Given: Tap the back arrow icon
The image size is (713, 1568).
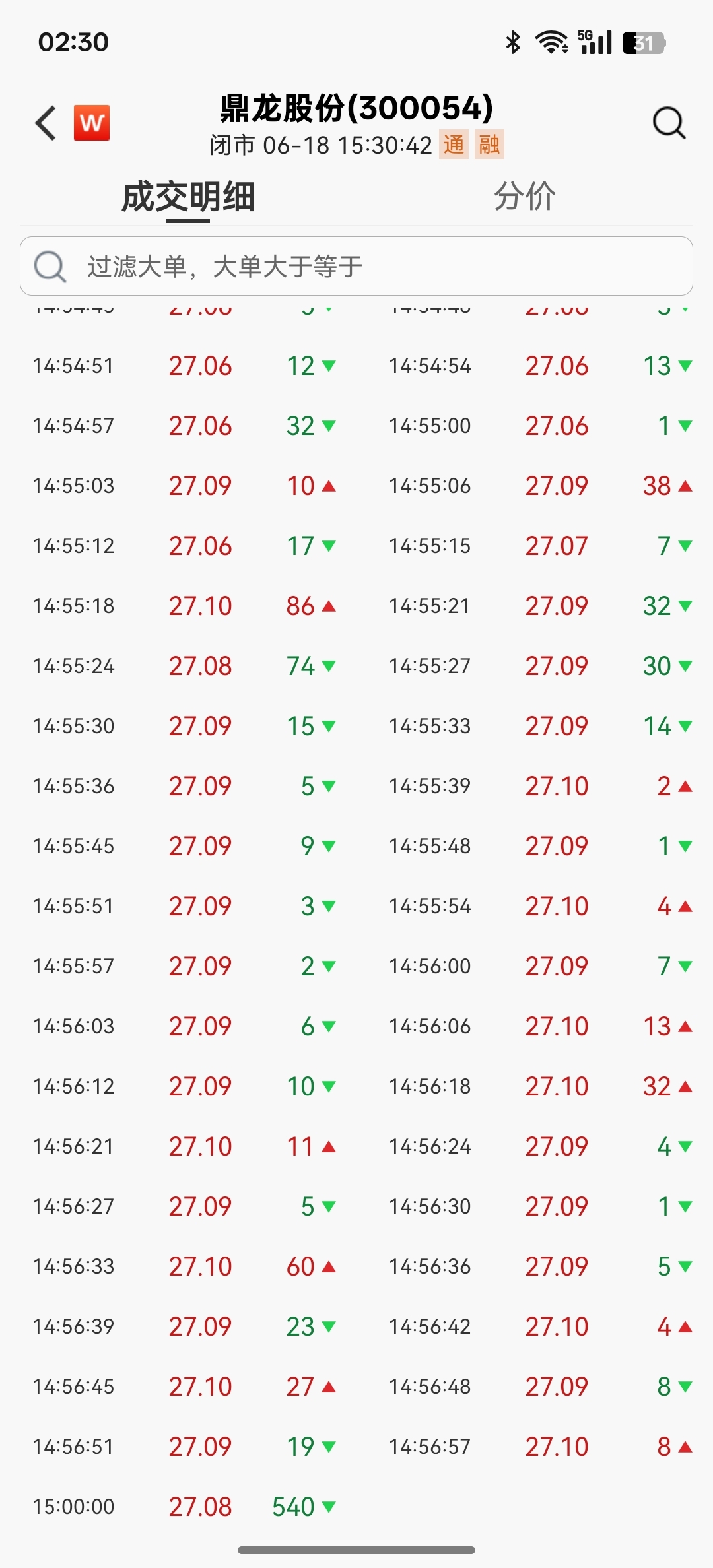Looking at the screenshot, I should point(46,123).
